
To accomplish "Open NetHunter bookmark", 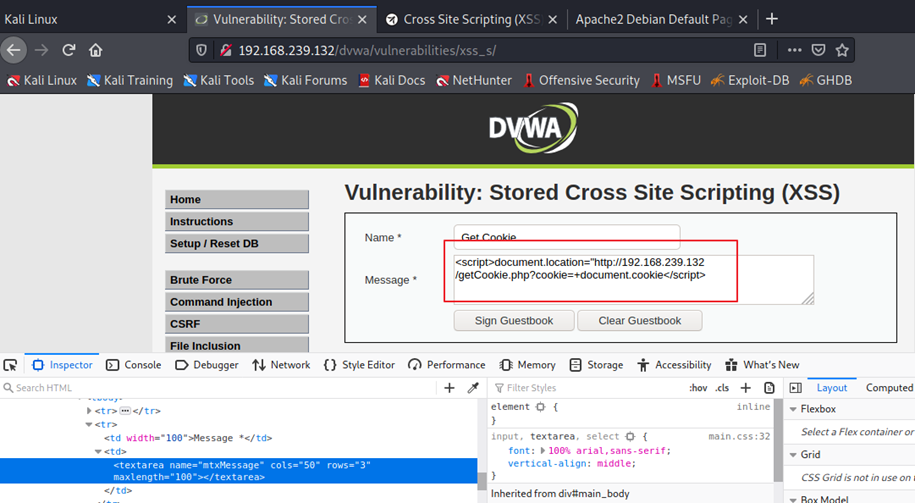I will pos(474,81).
